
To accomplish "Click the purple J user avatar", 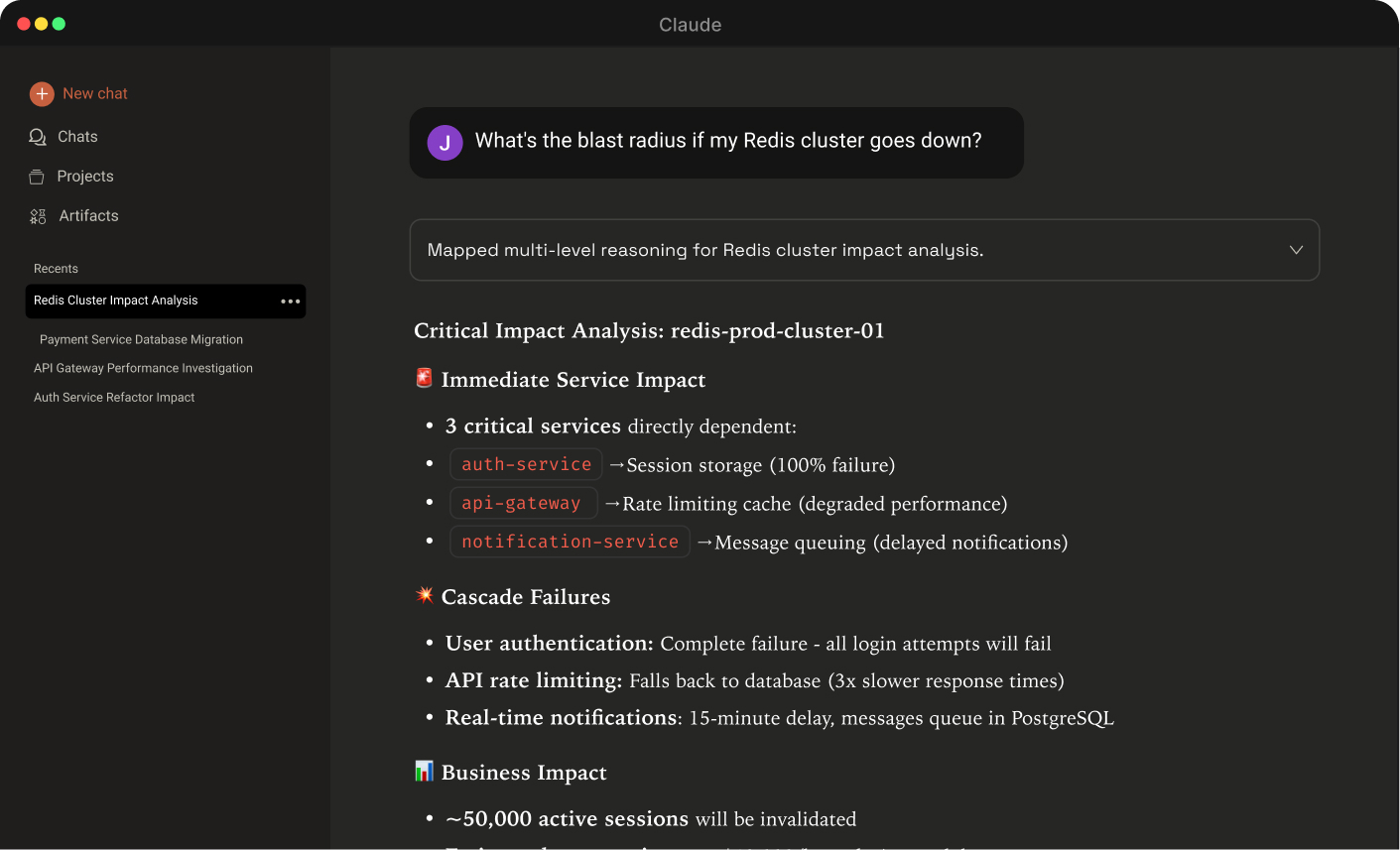I will pyautogui.click(x=445, y=143).
